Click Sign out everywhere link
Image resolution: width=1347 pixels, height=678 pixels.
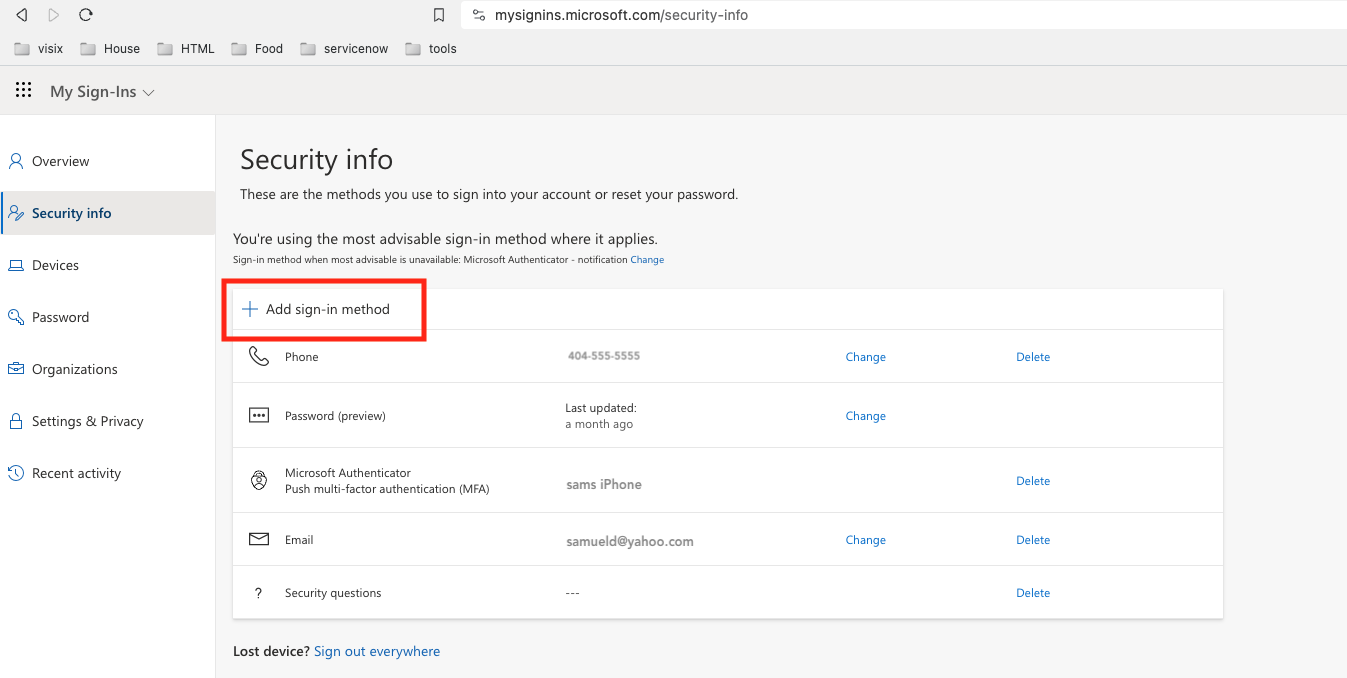(377, 651)
